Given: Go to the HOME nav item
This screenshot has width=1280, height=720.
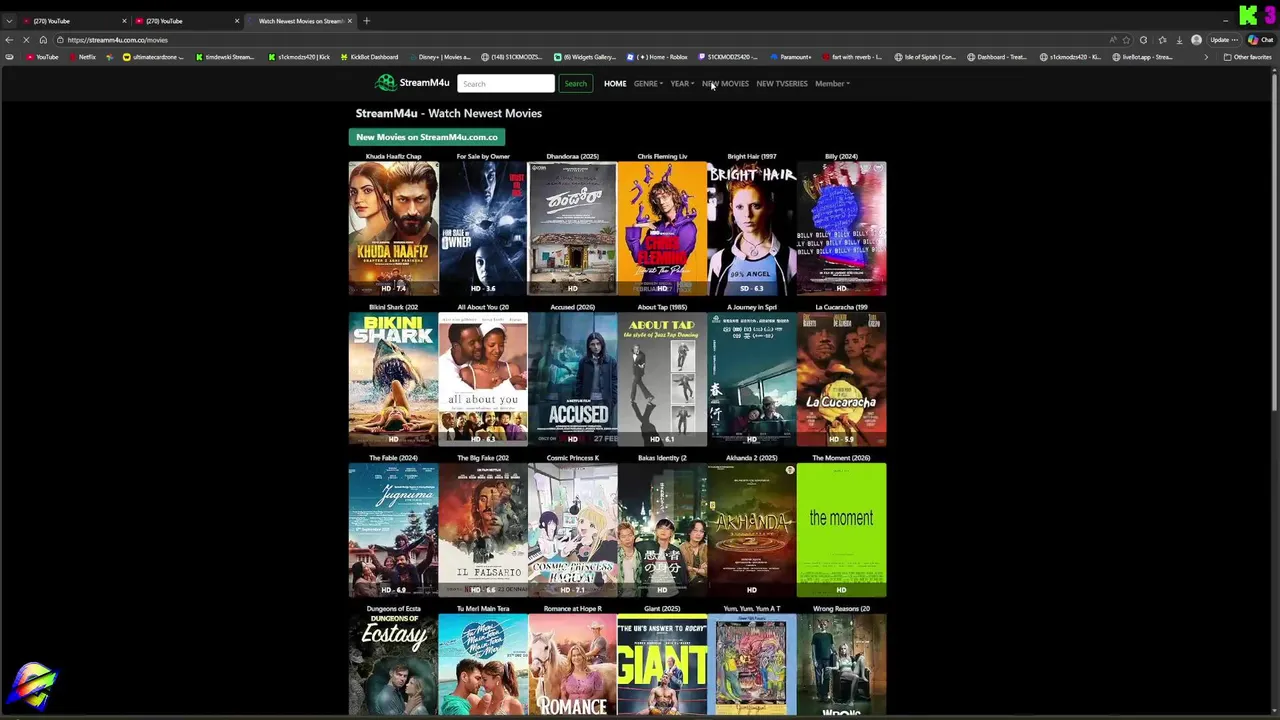Looking at the screenshot, I should tap(615, 84).
